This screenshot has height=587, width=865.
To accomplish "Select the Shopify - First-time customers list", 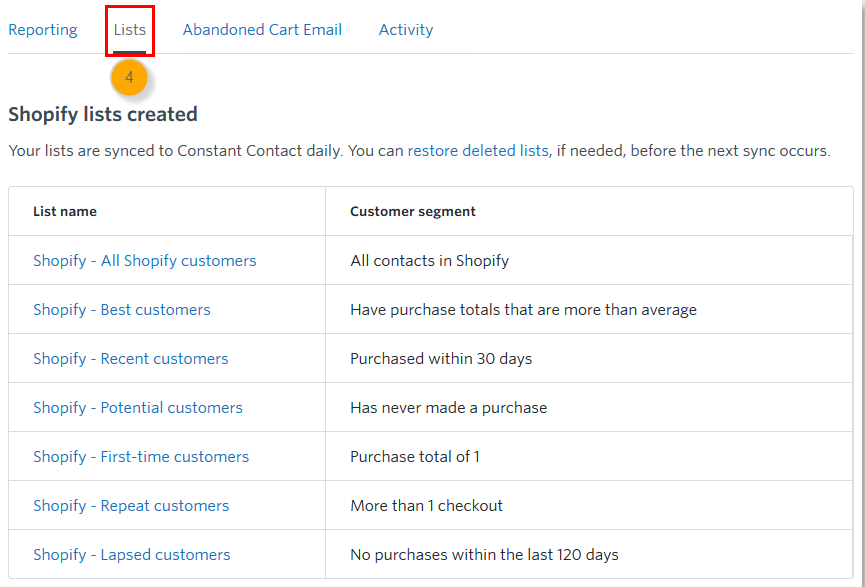I will pyautogui.click(x=141, y=456).
